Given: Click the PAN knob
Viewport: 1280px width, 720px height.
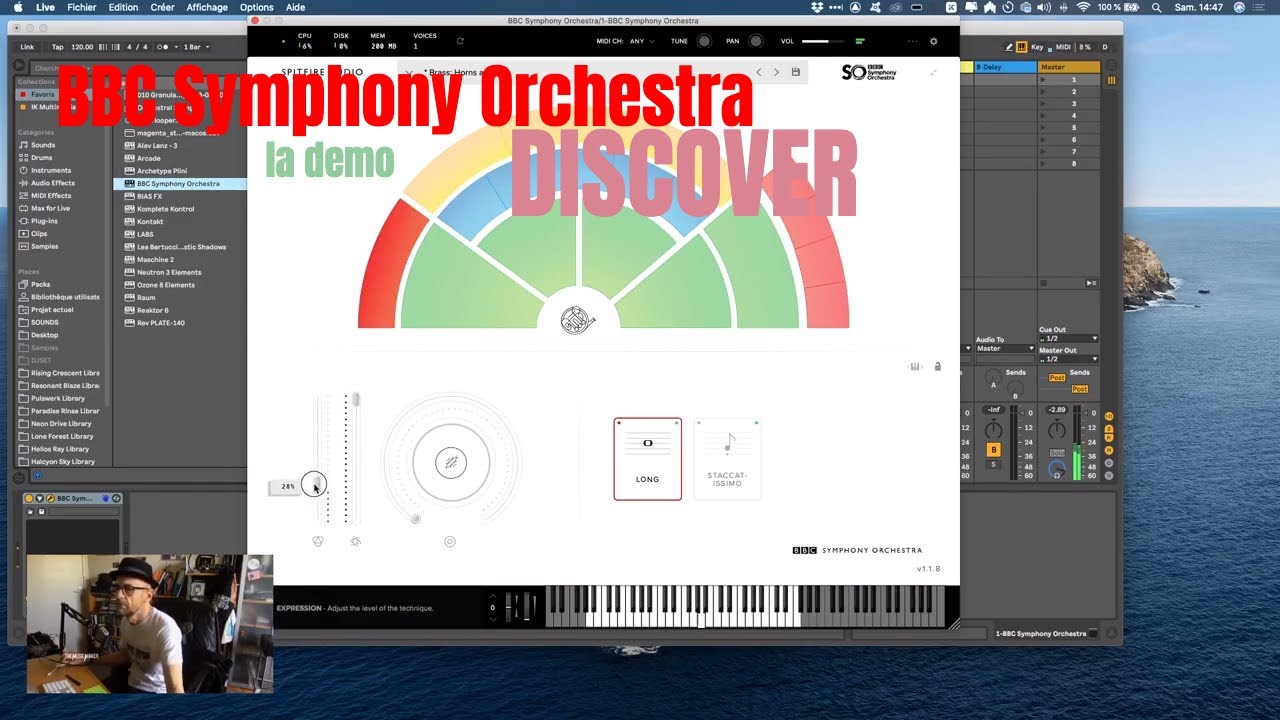Looking at the screenshot, I should [x=756, y=42].
